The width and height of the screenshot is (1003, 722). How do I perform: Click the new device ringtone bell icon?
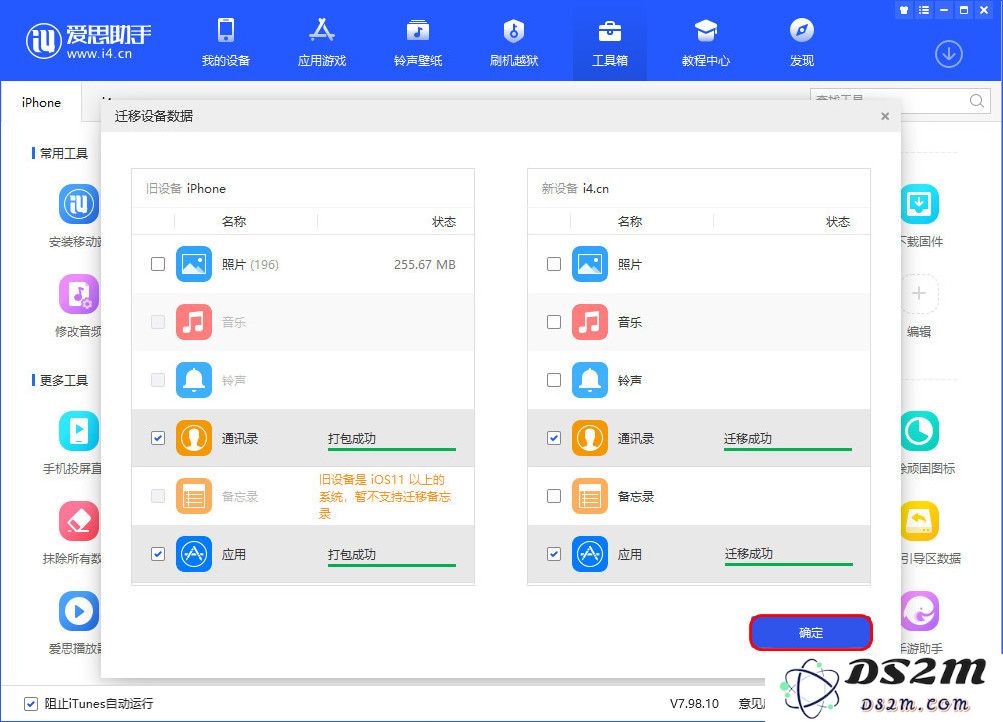(x=590, y=380)
